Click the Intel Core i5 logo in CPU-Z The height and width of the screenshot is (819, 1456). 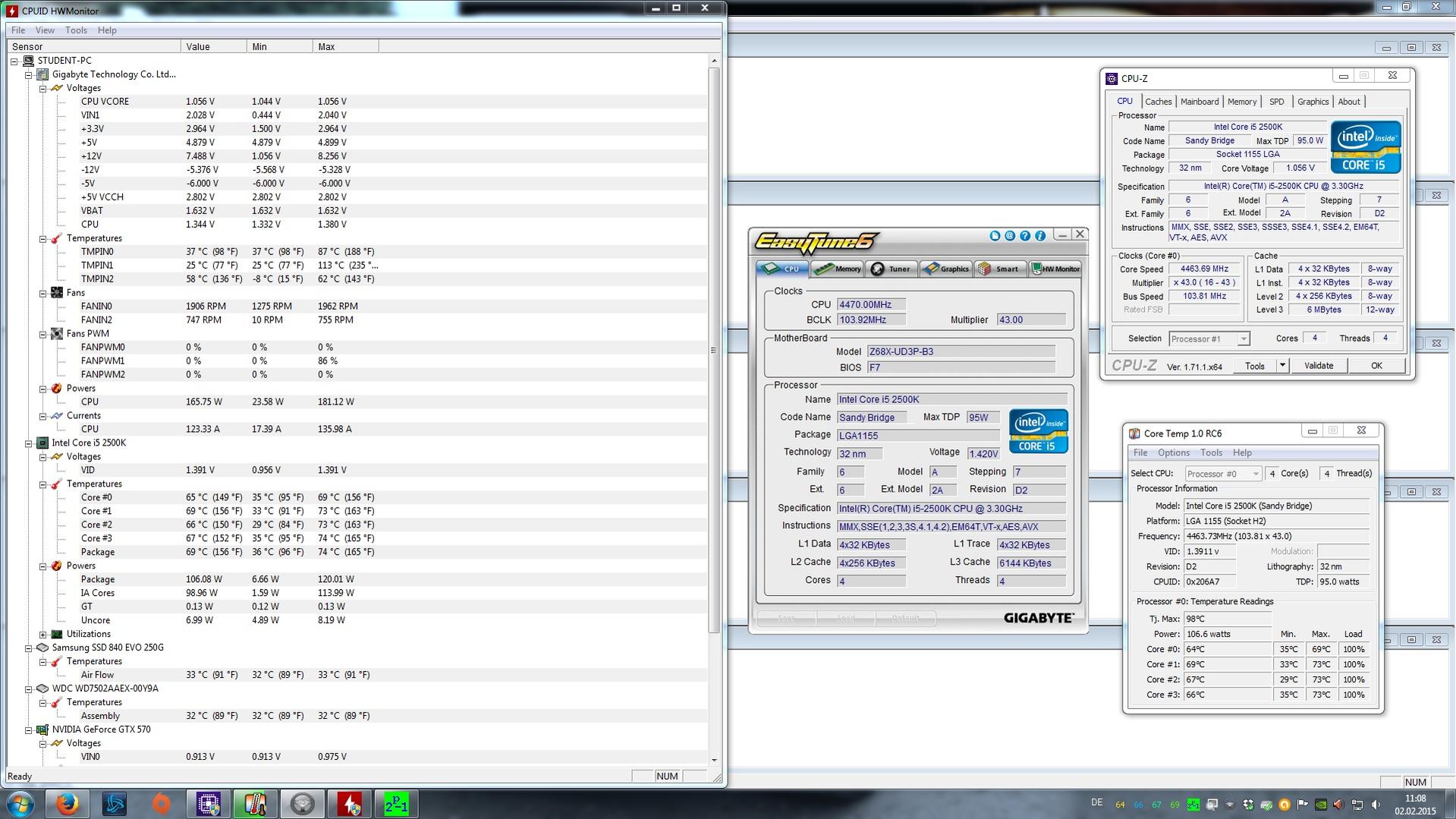pyautogui.click(x=1366, y=147)
